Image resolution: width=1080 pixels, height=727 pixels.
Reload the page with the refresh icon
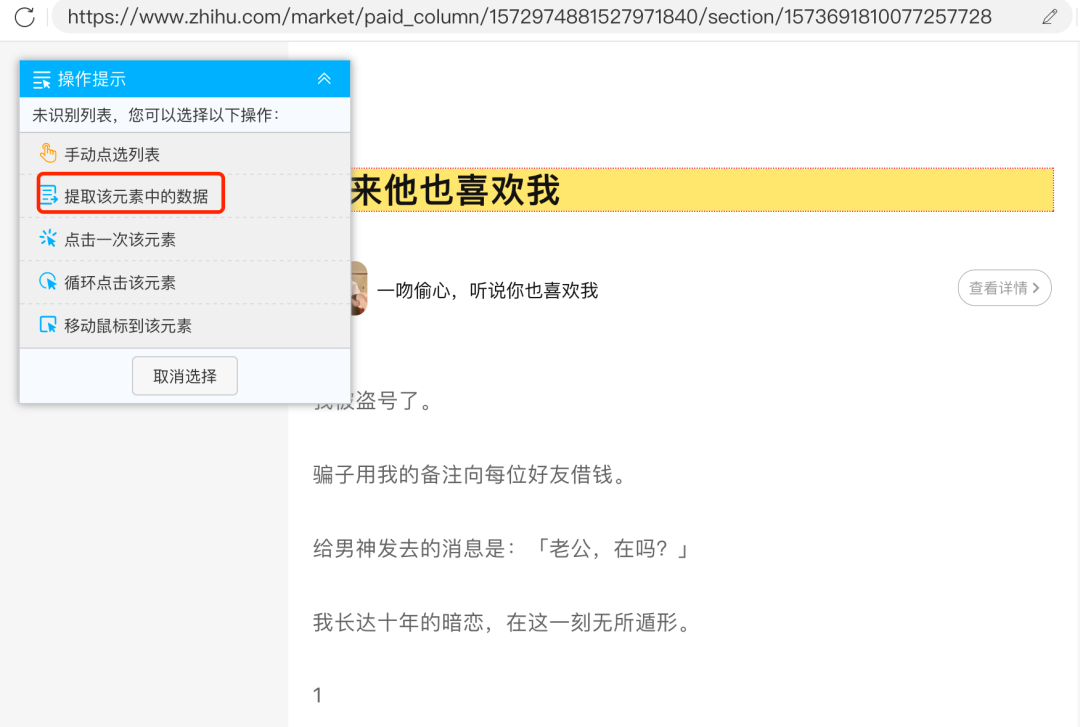(24, 17)
